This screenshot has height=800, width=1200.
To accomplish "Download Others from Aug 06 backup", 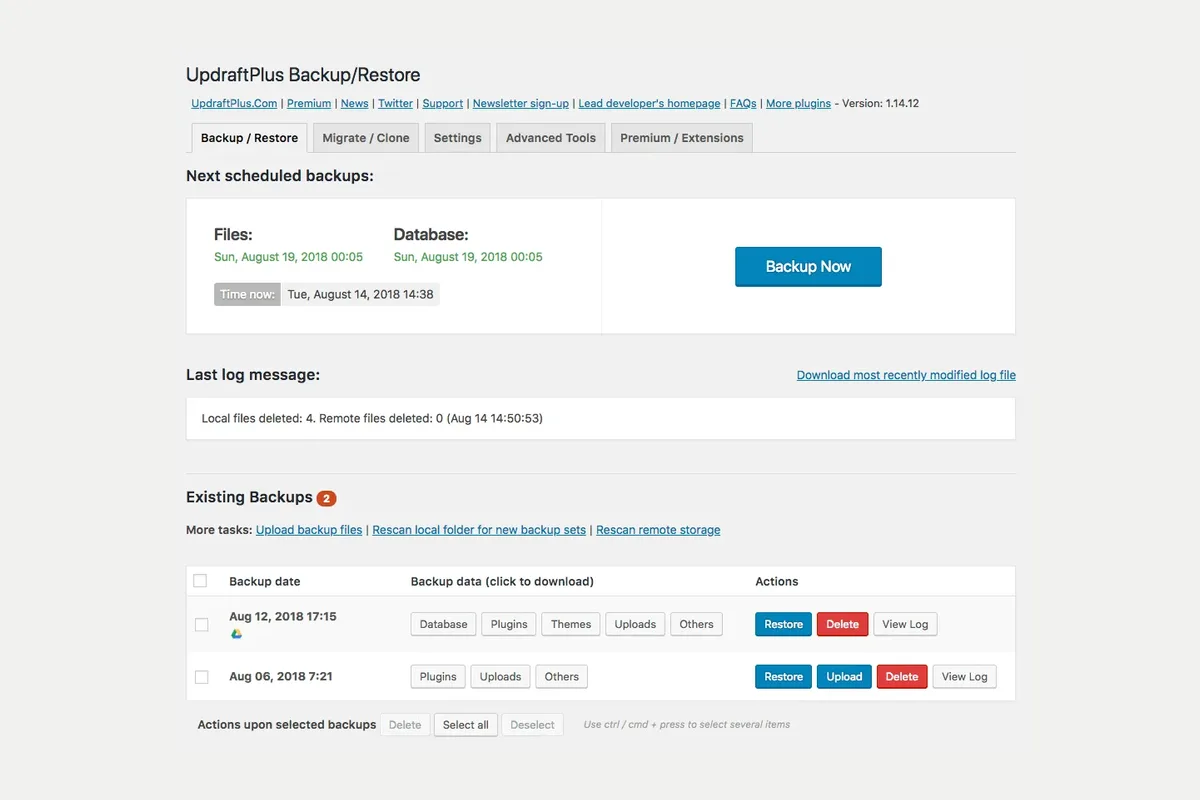I will click(x=562, y=677).
